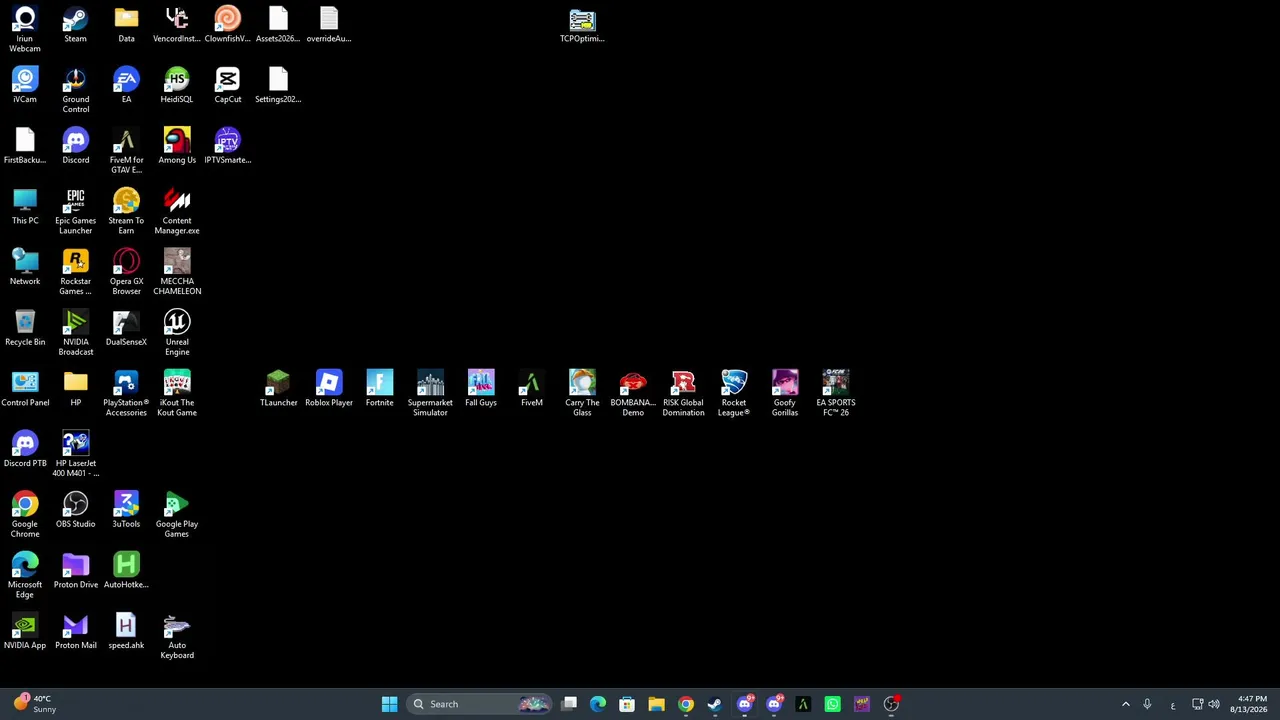Select the TLauncher desktop icon
The height and width of the screenshot is (720, 1280).
(278, 390)
